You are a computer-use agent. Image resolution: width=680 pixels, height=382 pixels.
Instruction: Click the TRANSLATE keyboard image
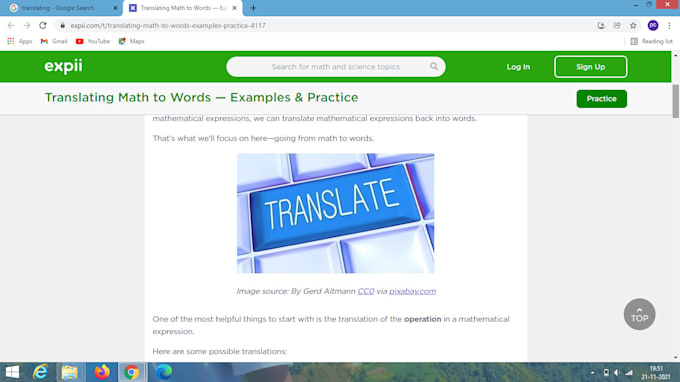tap(335, 213)
